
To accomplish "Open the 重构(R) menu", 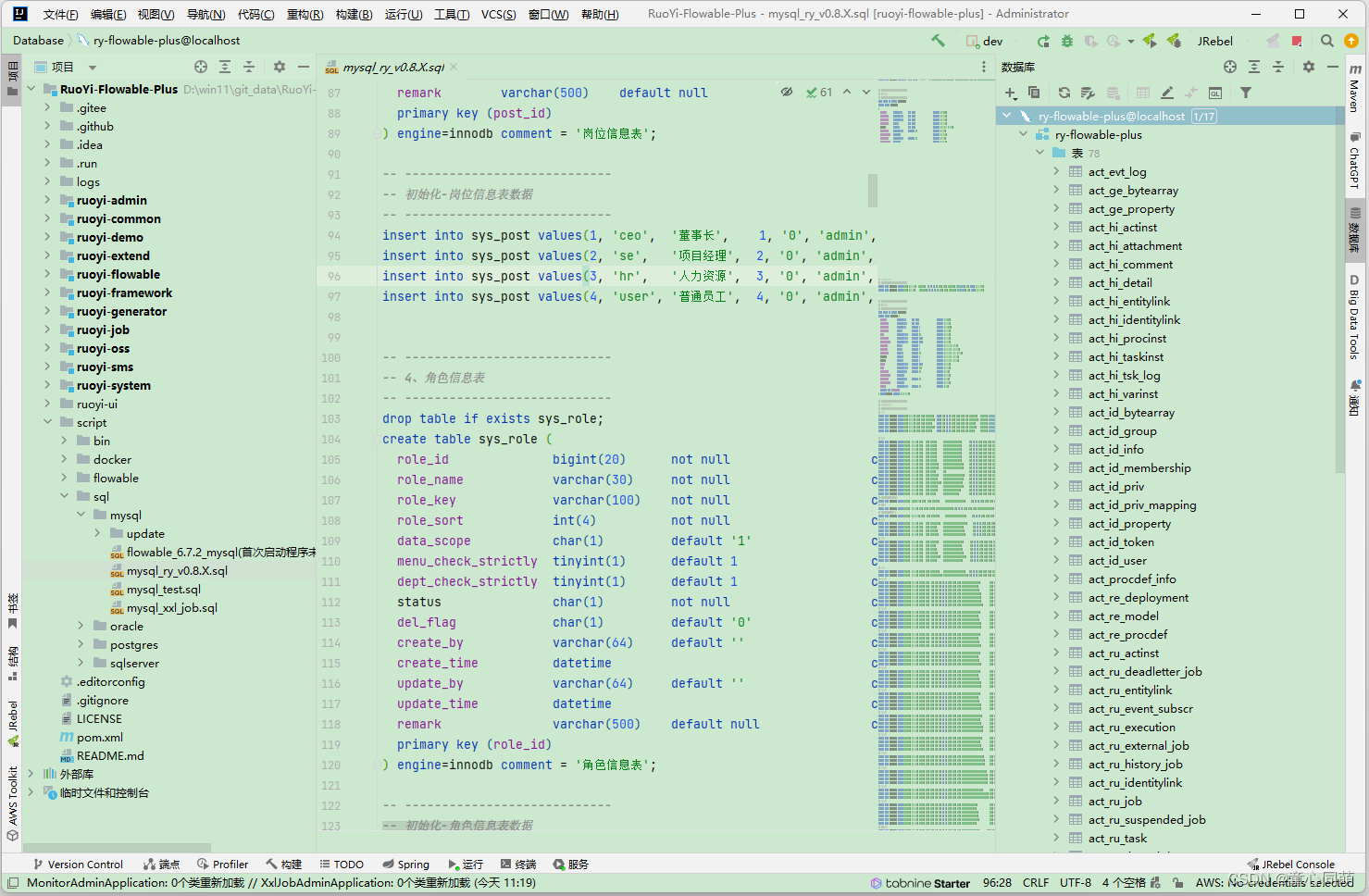I will 305,15.
